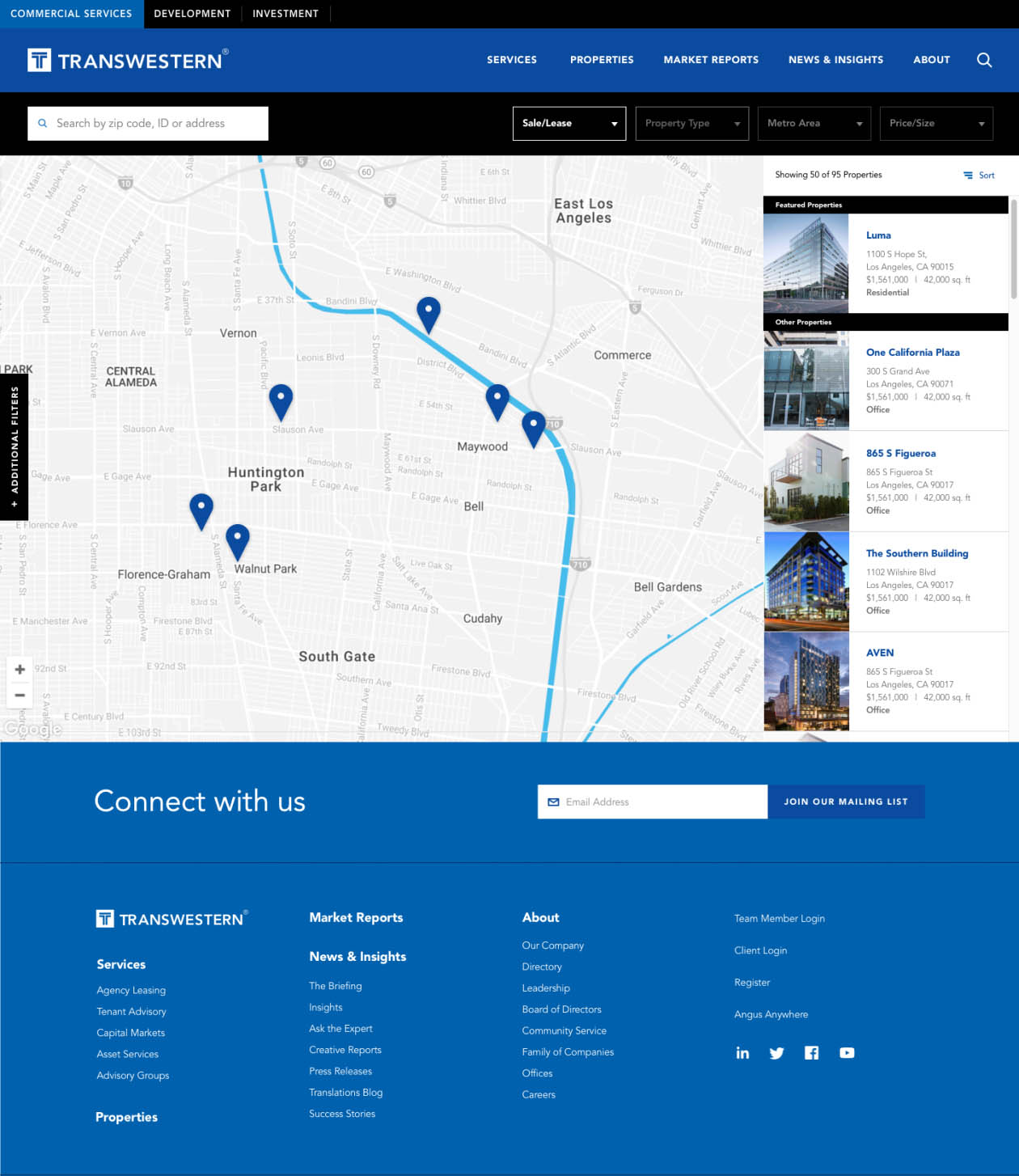This screenshot has width=1019, height=1176.
Task: Open the Leadership footer link
Action: (546, 988)
